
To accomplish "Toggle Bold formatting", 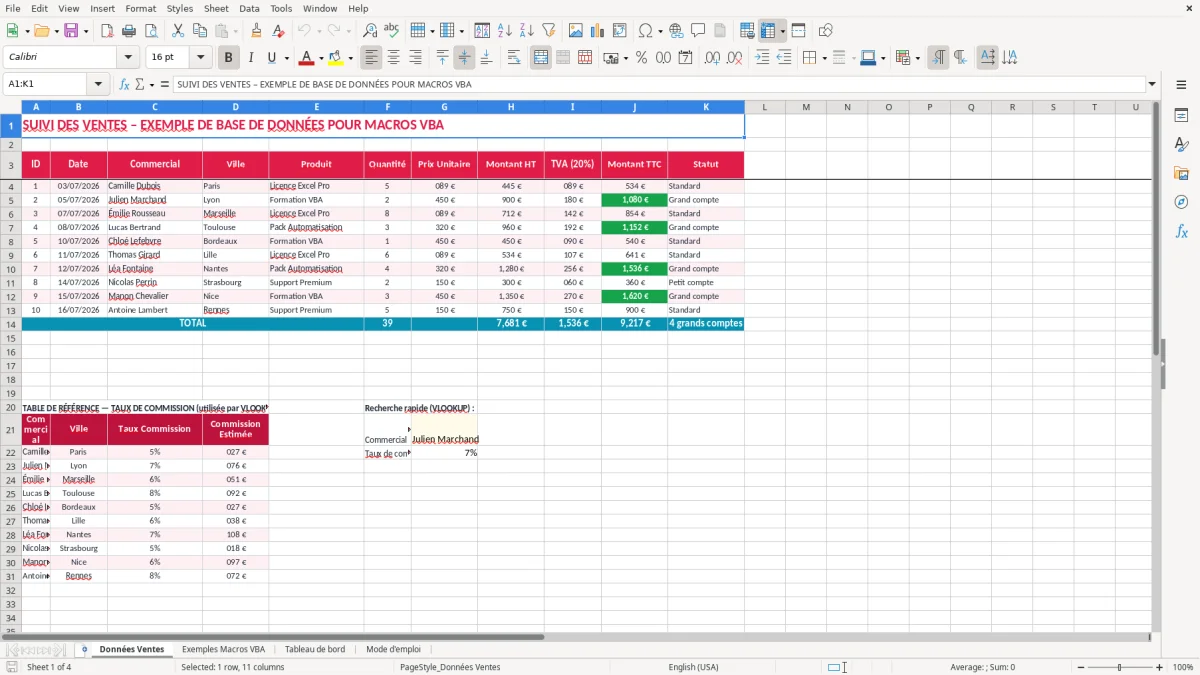I will click(x=229, y=58).
